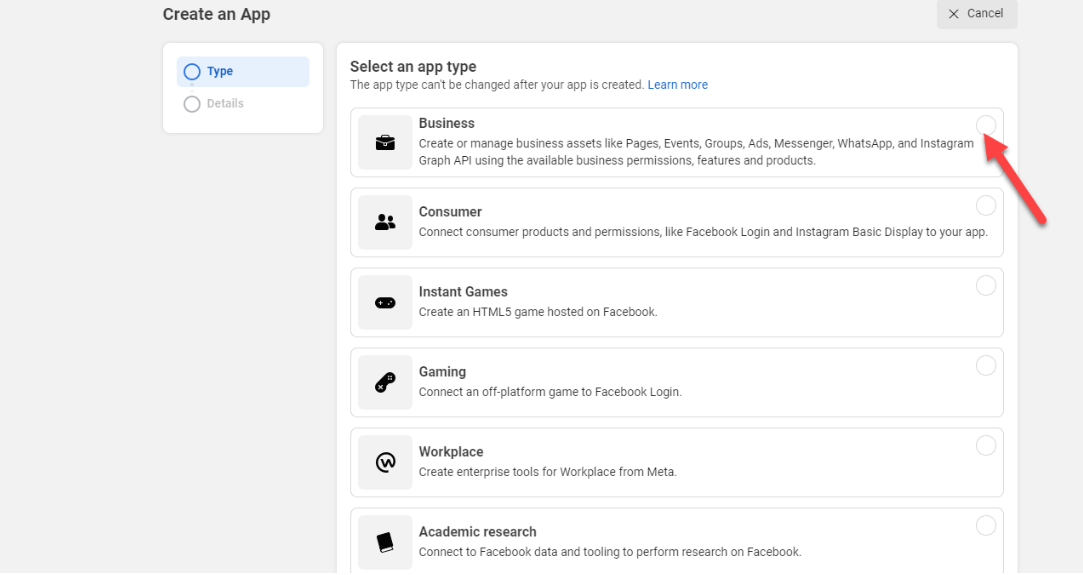The height and width of the screenshot is (575, 1083).
Task: Select the Academic research radio button
Action: pos(986,525)
